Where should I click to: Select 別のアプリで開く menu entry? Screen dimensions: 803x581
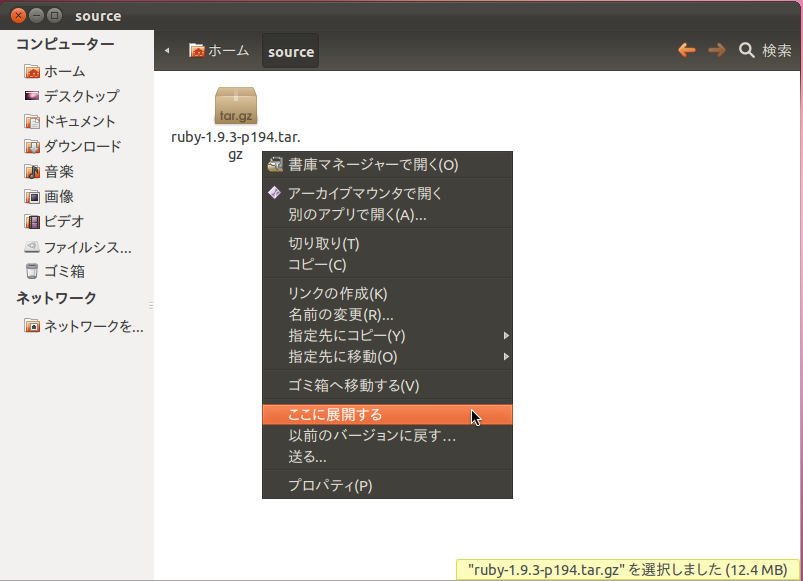[x=387, y=214]
